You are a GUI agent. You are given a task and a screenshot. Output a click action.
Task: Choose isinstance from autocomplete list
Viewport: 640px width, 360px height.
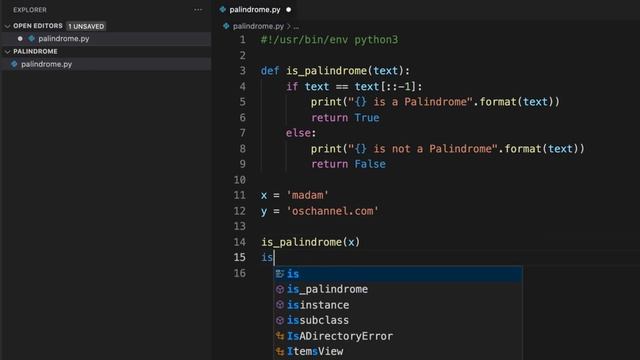click(398, 305)
